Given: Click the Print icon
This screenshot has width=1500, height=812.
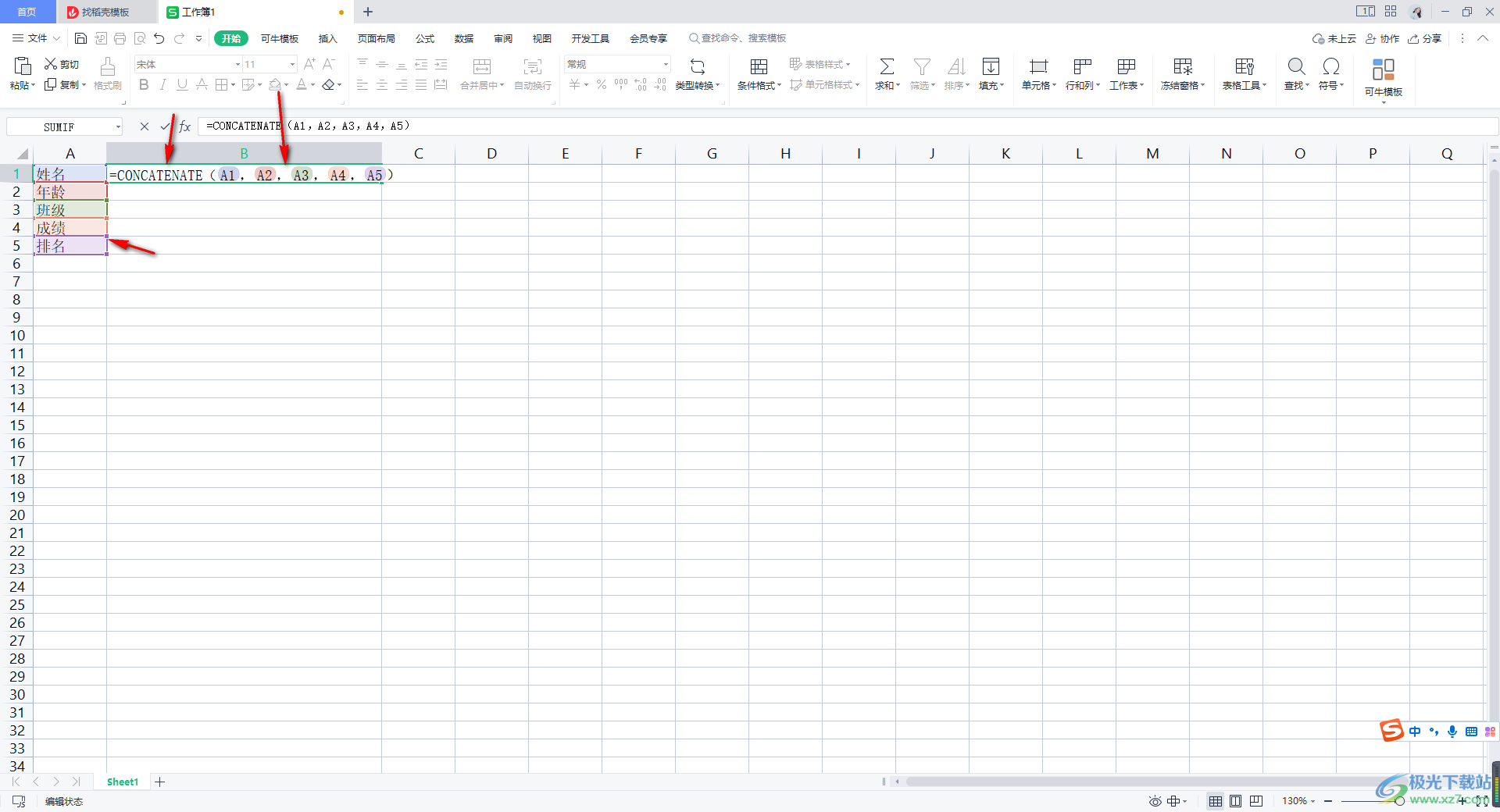Looking at the screenshot, I should pyautogui.click(x=120, y=38).
